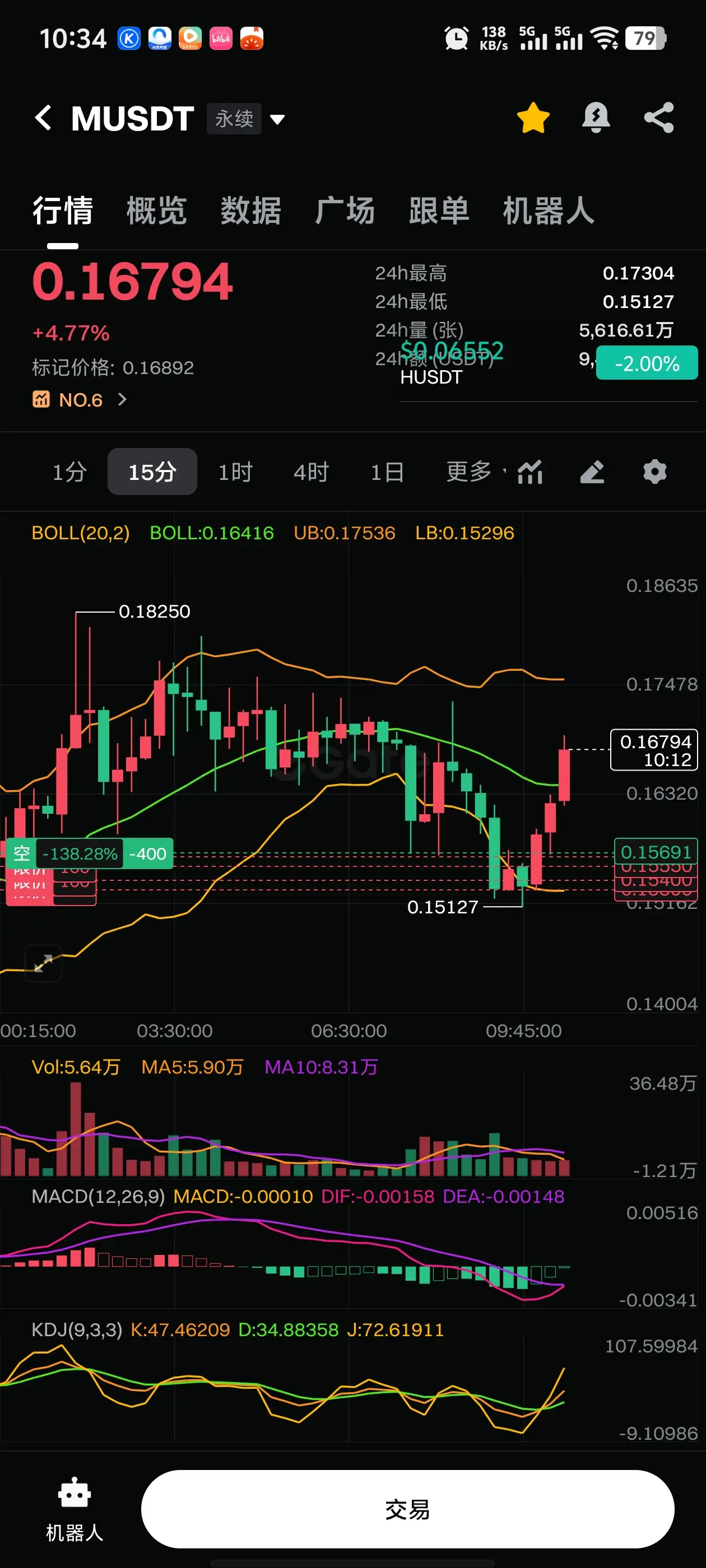The height and width of the screenshot is (1568, 706).
Task: Tap the 0.15127 low marker on chart
Action: pyautogui.click(x=443, y=907)
